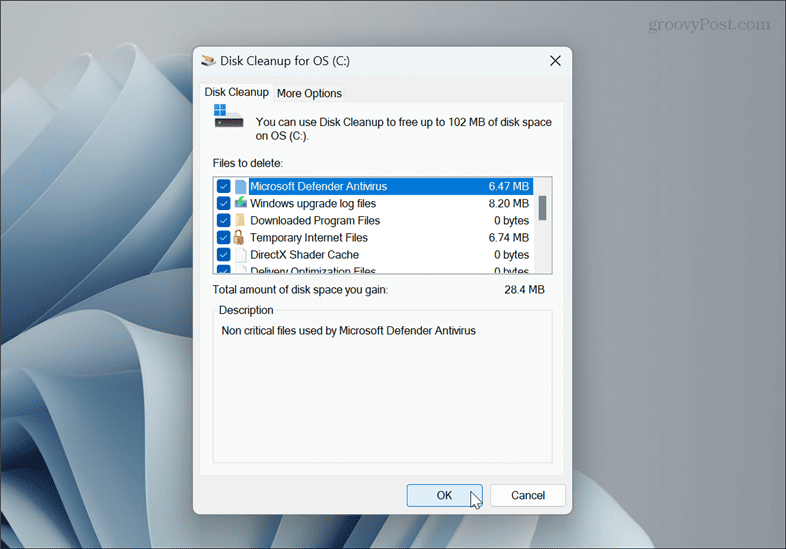Select the Disk Cleanup tab
This screenshot has width=786, height=549.
pyautogui.click(x=237, y=92)
